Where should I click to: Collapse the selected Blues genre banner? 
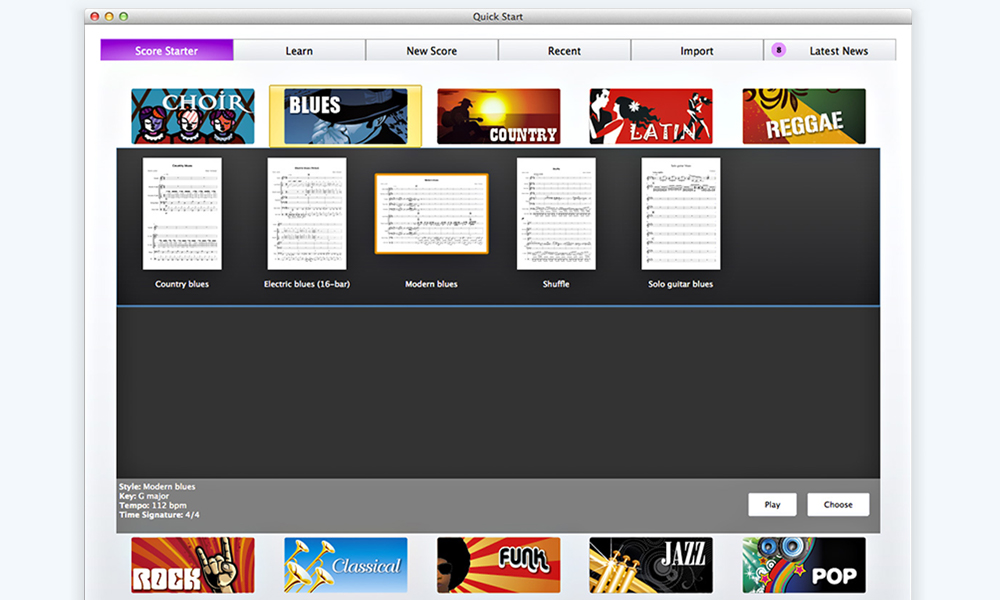[345, 116]
